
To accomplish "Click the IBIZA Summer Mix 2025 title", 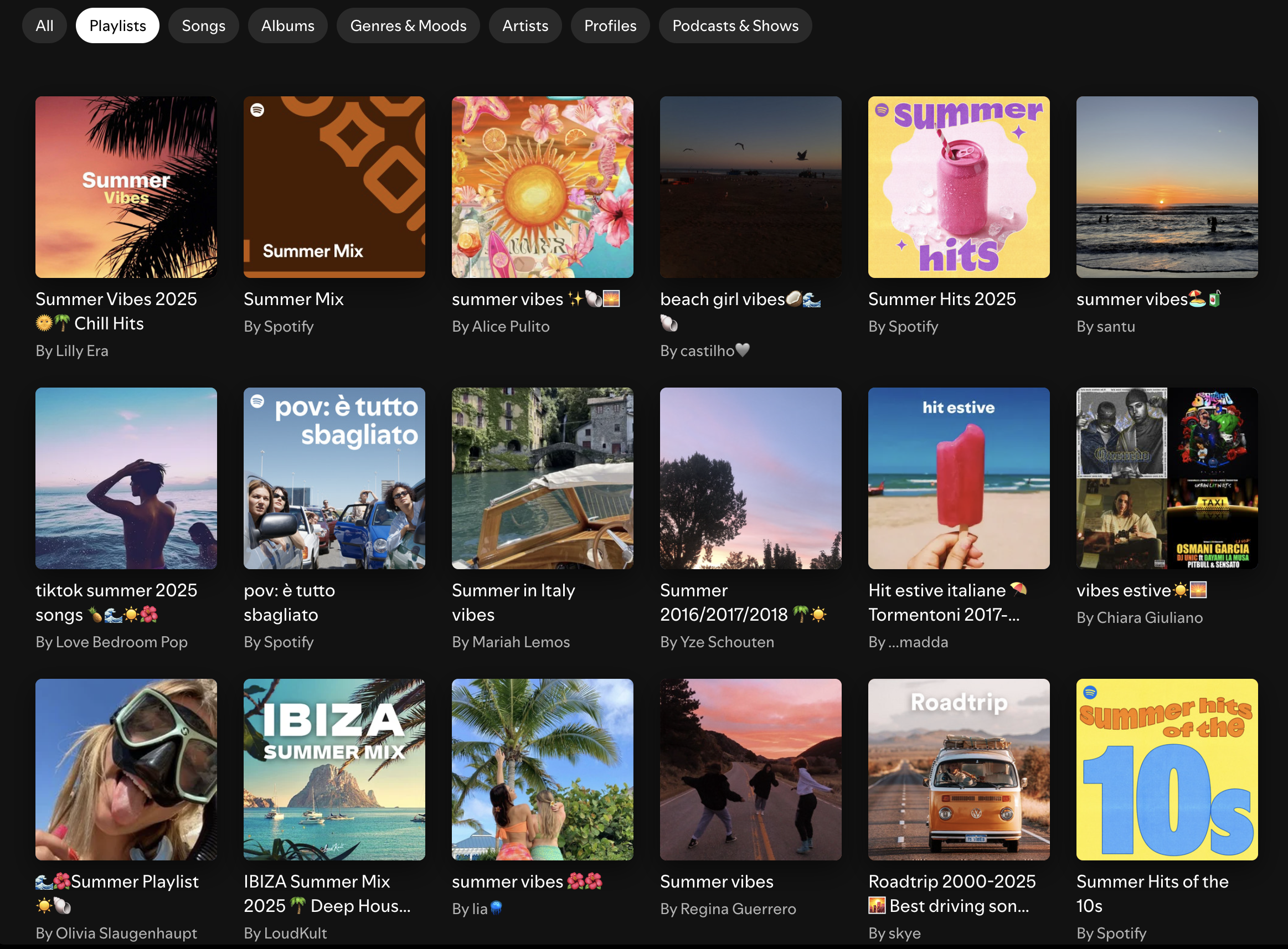I will click(327, 893).
